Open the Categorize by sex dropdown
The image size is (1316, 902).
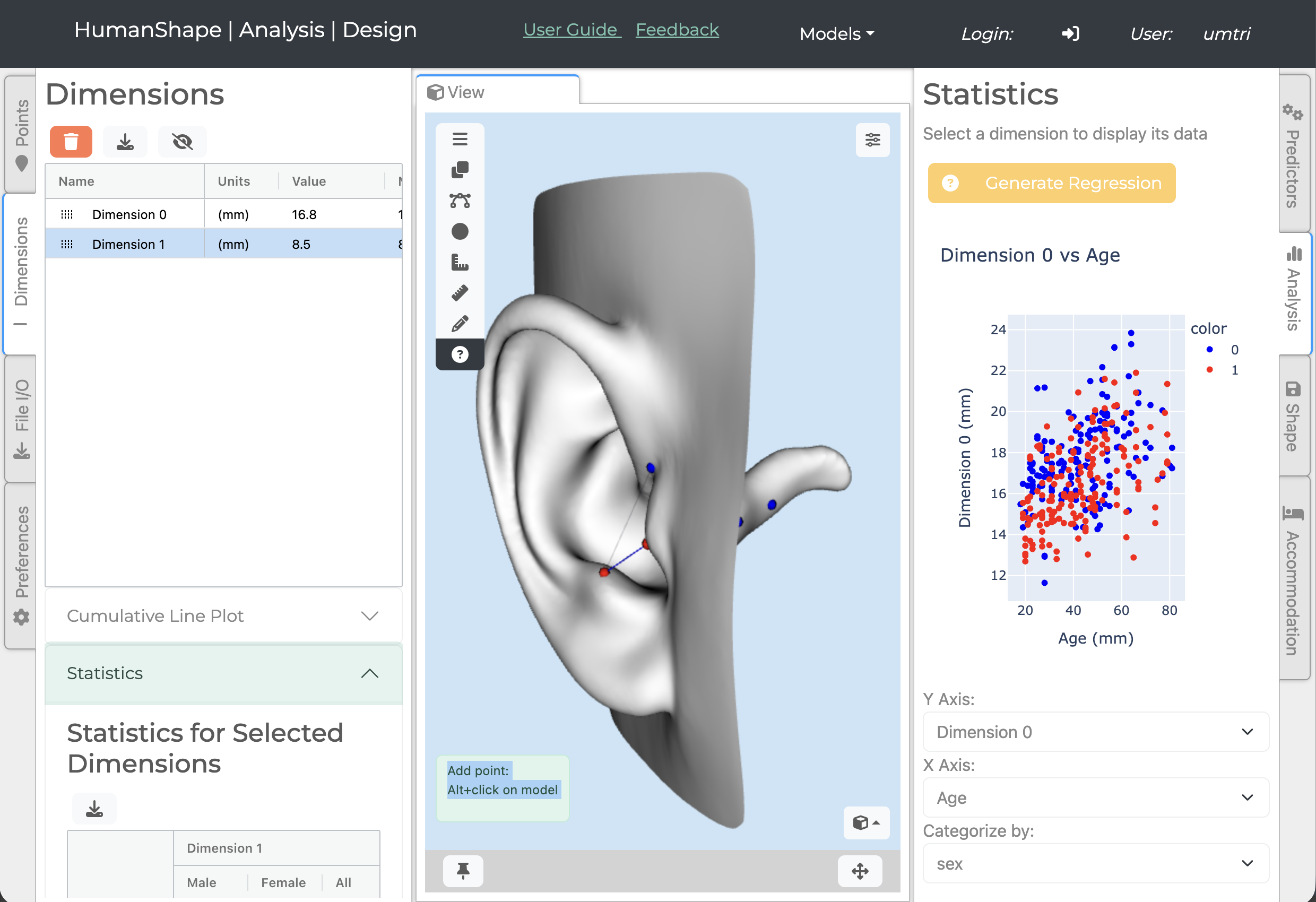1095,863
